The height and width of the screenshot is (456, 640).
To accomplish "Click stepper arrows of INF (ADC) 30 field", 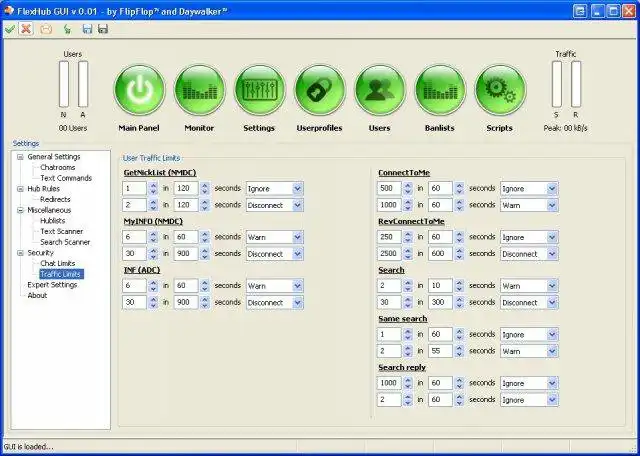I will tap(153, 303).
